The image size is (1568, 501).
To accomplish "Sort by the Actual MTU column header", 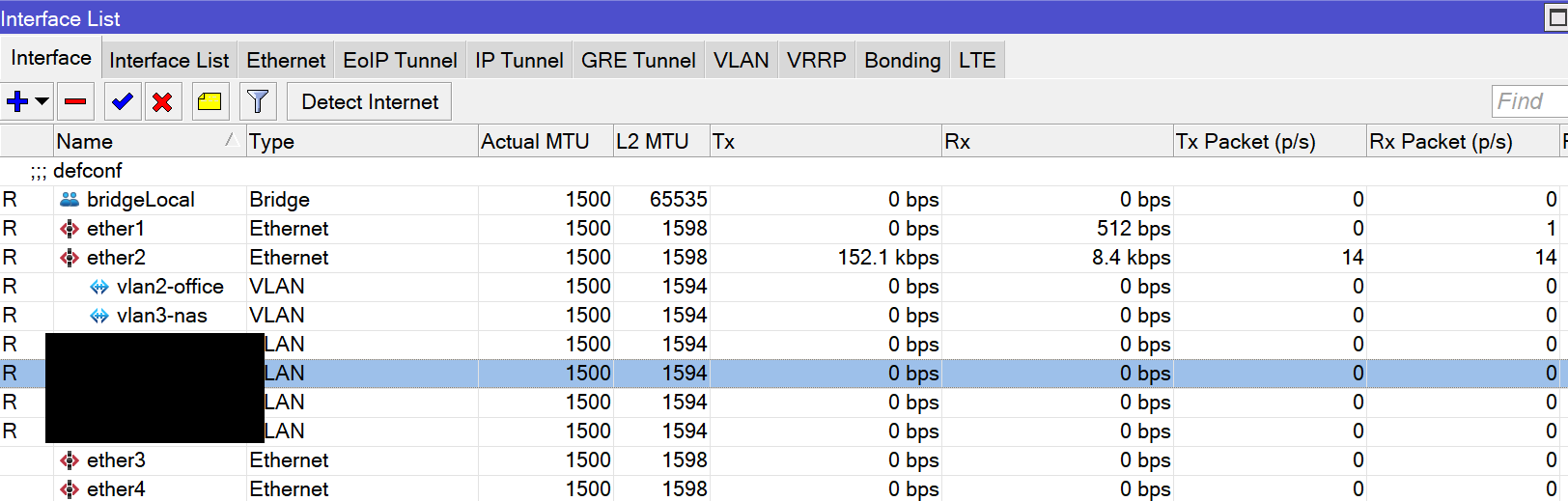I will [x=545, y=141].
